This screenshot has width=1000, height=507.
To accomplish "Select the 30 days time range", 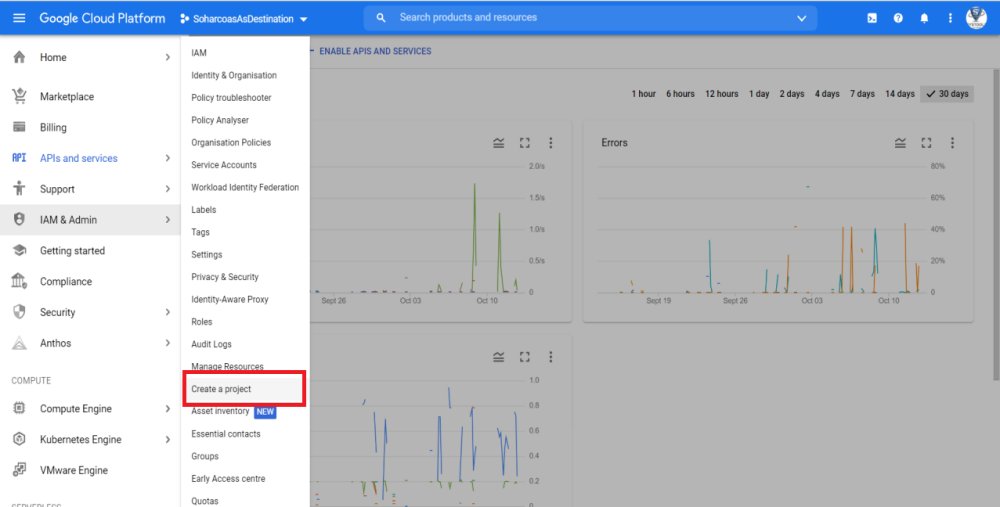I will pyautogui.click(x=947, y=94).
